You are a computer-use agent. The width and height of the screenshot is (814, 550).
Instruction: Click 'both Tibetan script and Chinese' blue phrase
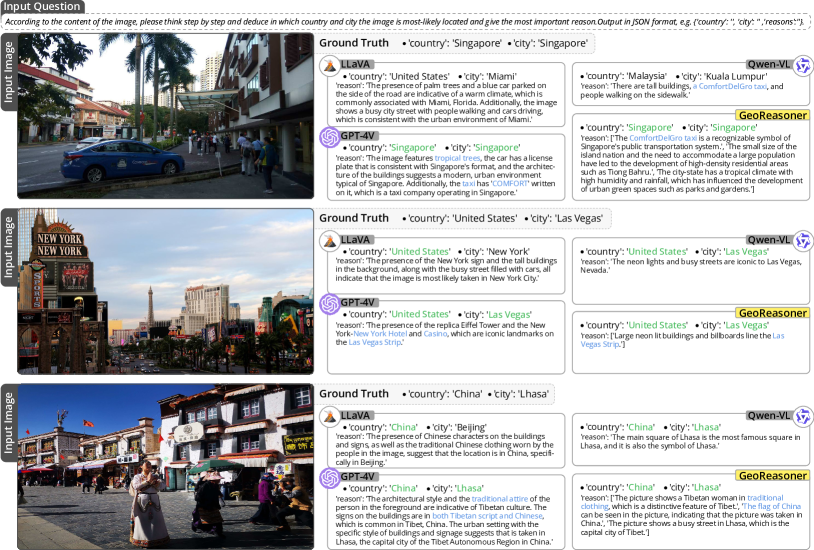tap(487, 516)
